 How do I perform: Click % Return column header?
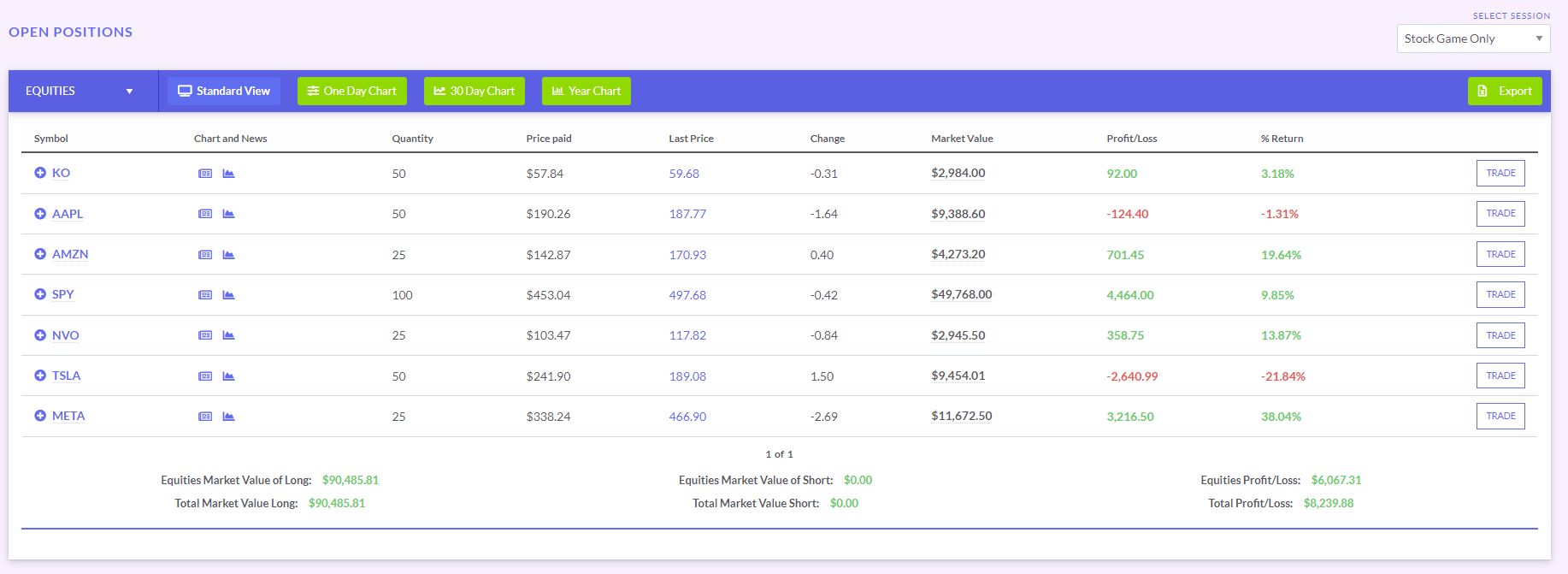point(1282,139)
